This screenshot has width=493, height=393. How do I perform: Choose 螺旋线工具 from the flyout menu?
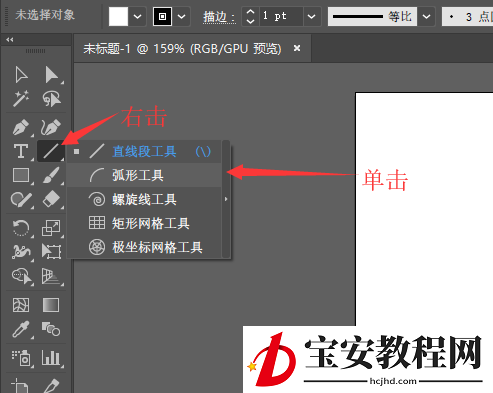coord(144,199)
